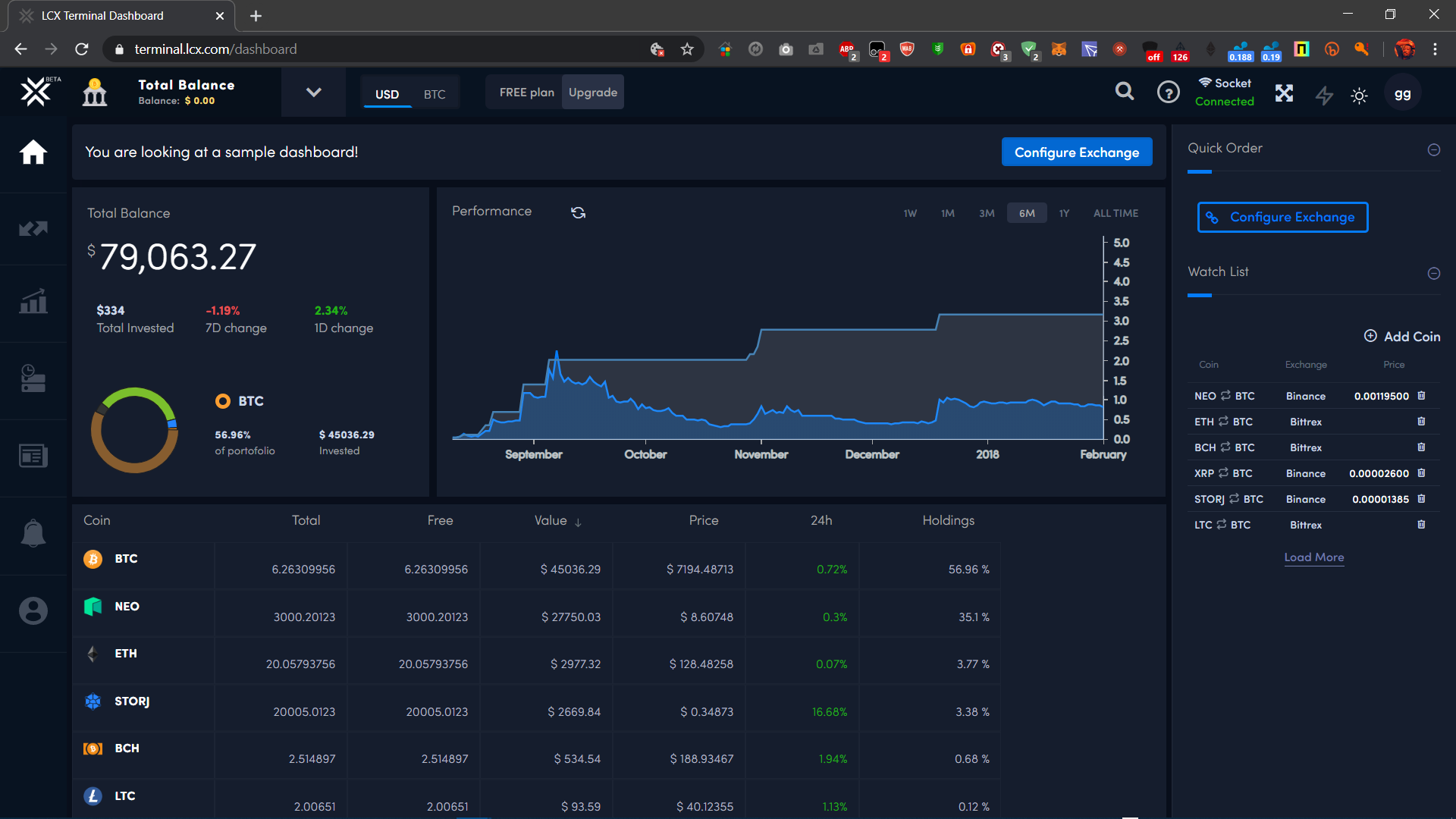Switch currency display to USD
This screenshot has width=1456, height=819.
pos(387,94)
